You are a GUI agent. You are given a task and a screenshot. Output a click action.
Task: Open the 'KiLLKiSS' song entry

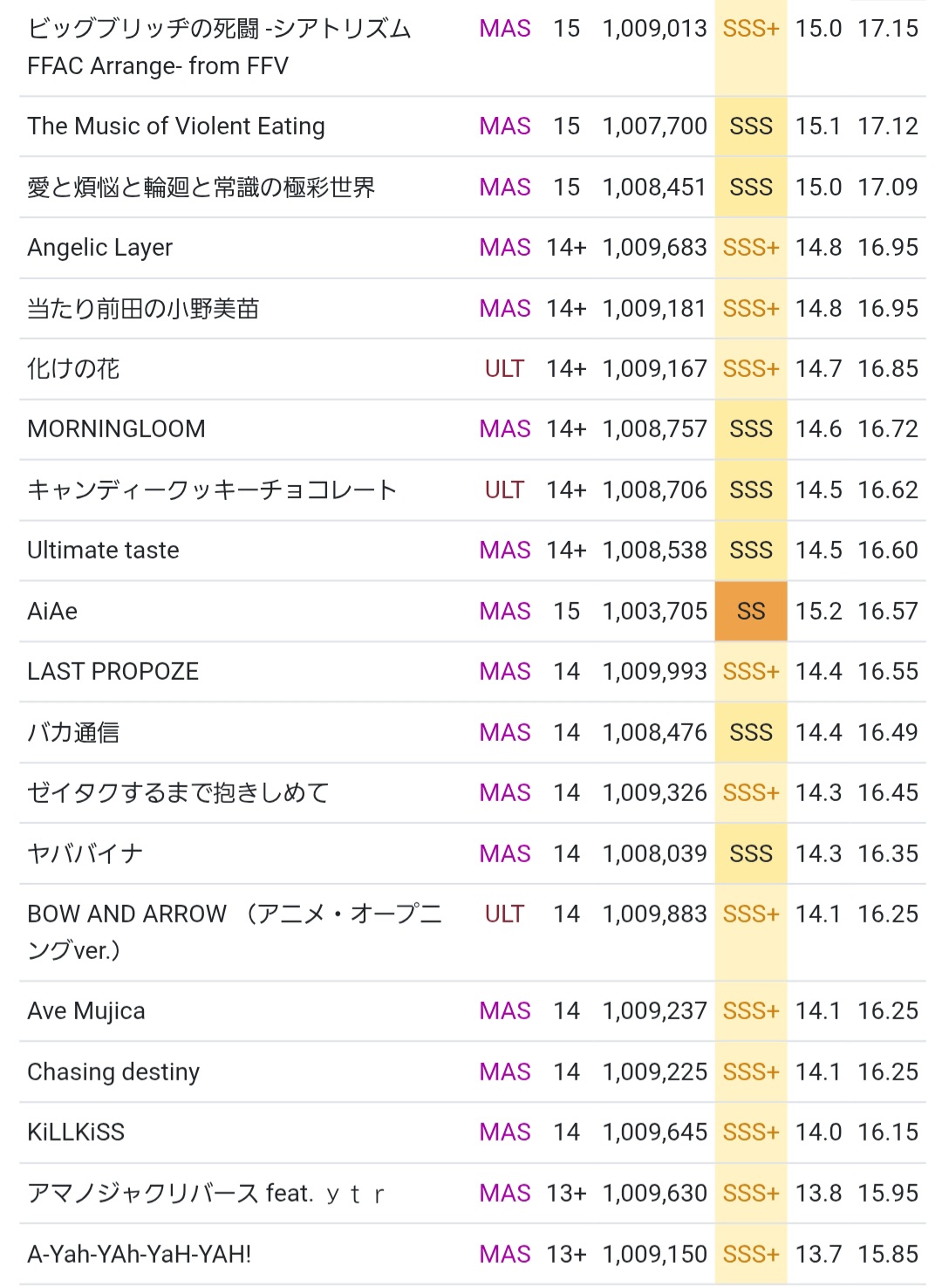pyautogui.click(x=76, y=1133)
